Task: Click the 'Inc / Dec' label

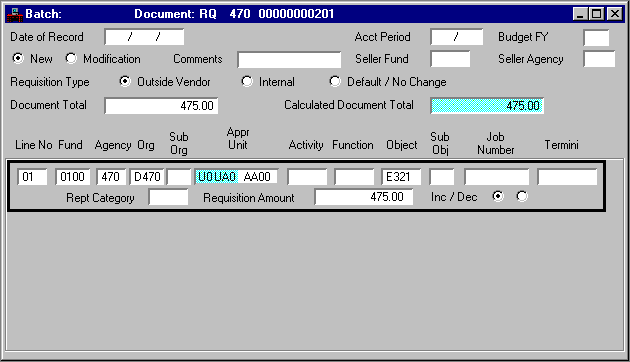Action: pyautogui.click(x=454, y=197)
